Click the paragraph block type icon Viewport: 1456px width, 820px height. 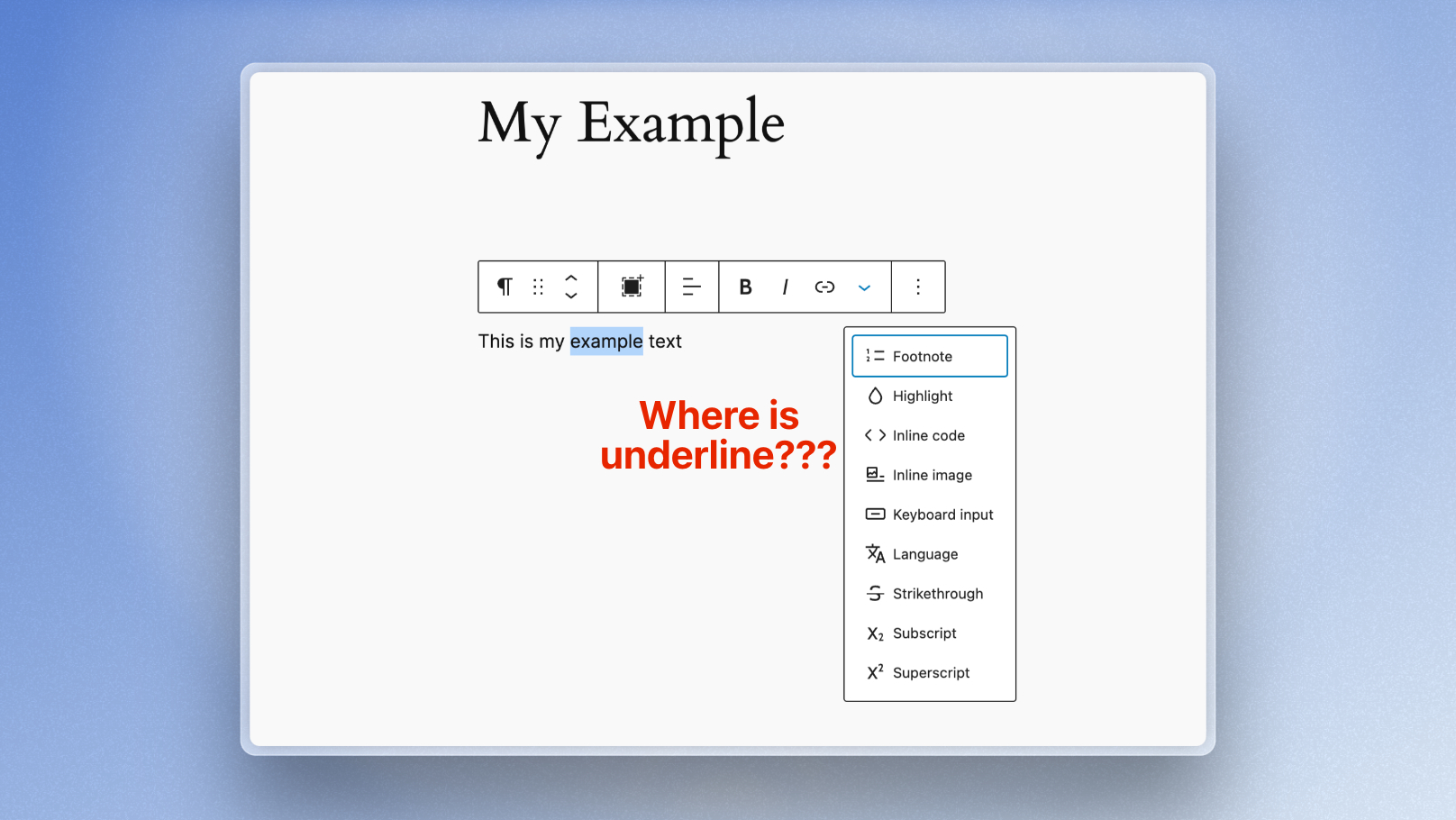[x=505, y=287]
